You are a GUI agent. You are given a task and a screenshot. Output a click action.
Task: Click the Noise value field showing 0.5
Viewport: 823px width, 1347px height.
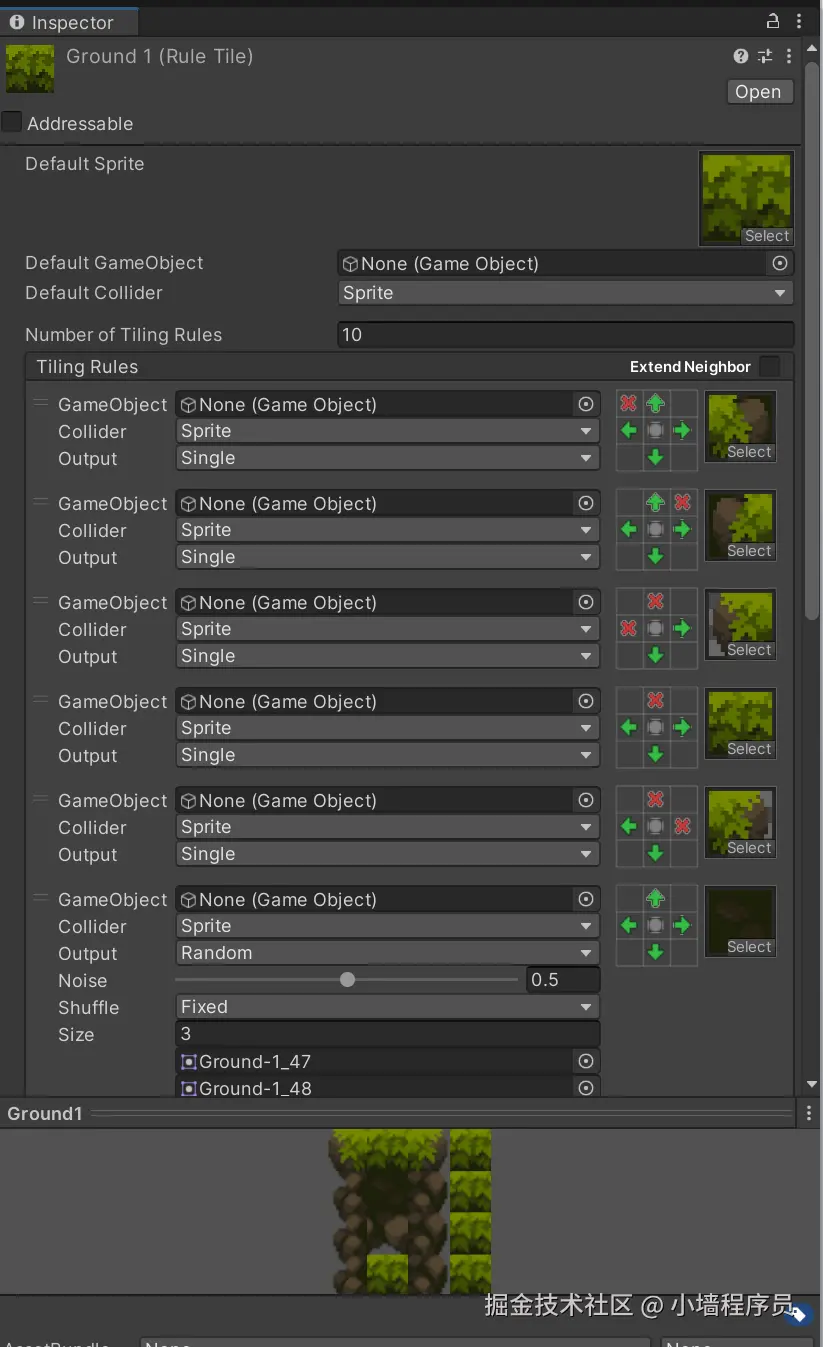(x=563, y=980)
